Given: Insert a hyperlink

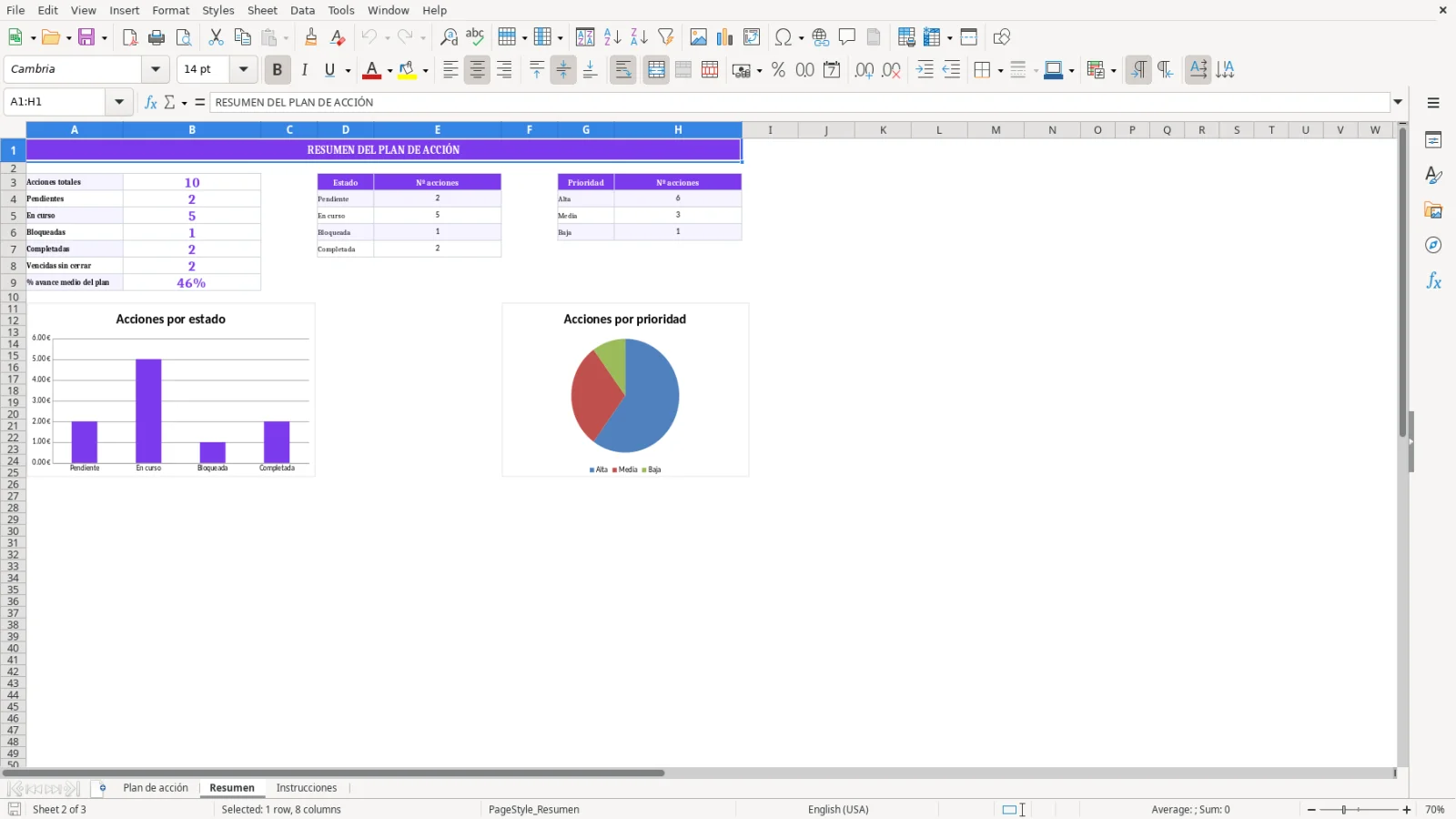Looking at the screenshot, I should [821, 37].
